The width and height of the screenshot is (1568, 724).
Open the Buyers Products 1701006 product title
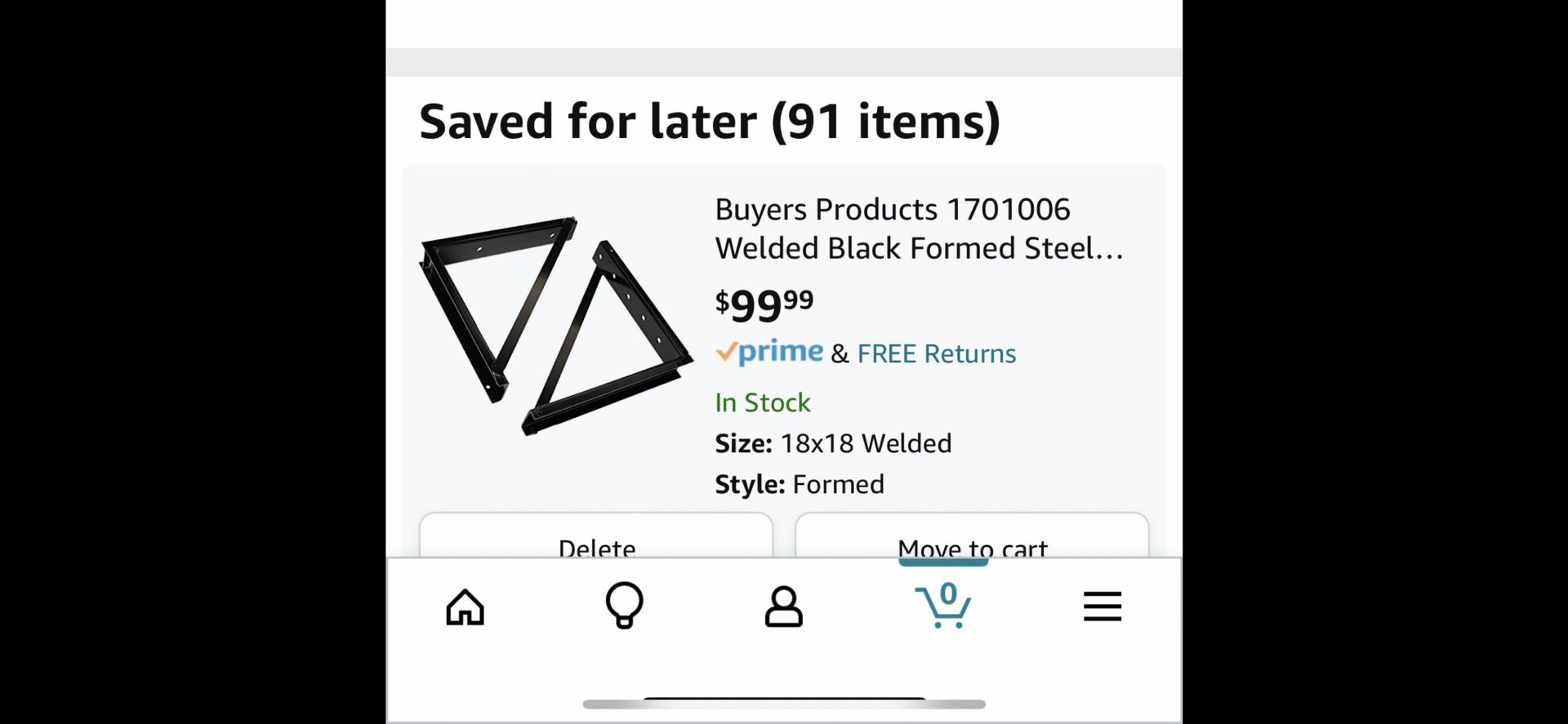pos(919,229)
